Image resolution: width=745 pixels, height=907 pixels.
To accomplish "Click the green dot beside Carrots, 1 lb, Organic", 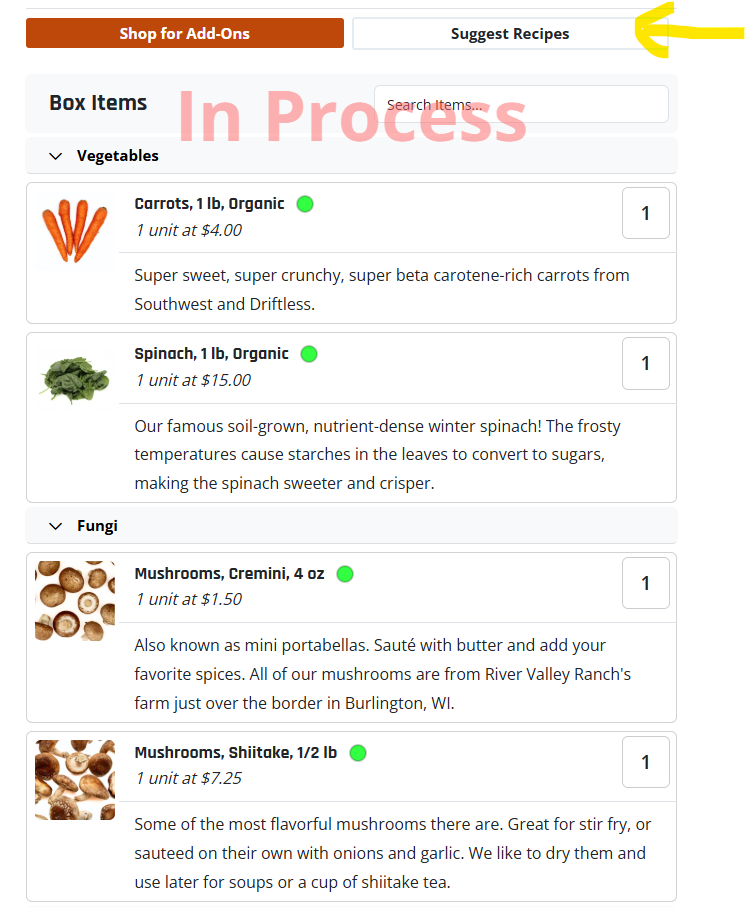I will coord(305,204).
